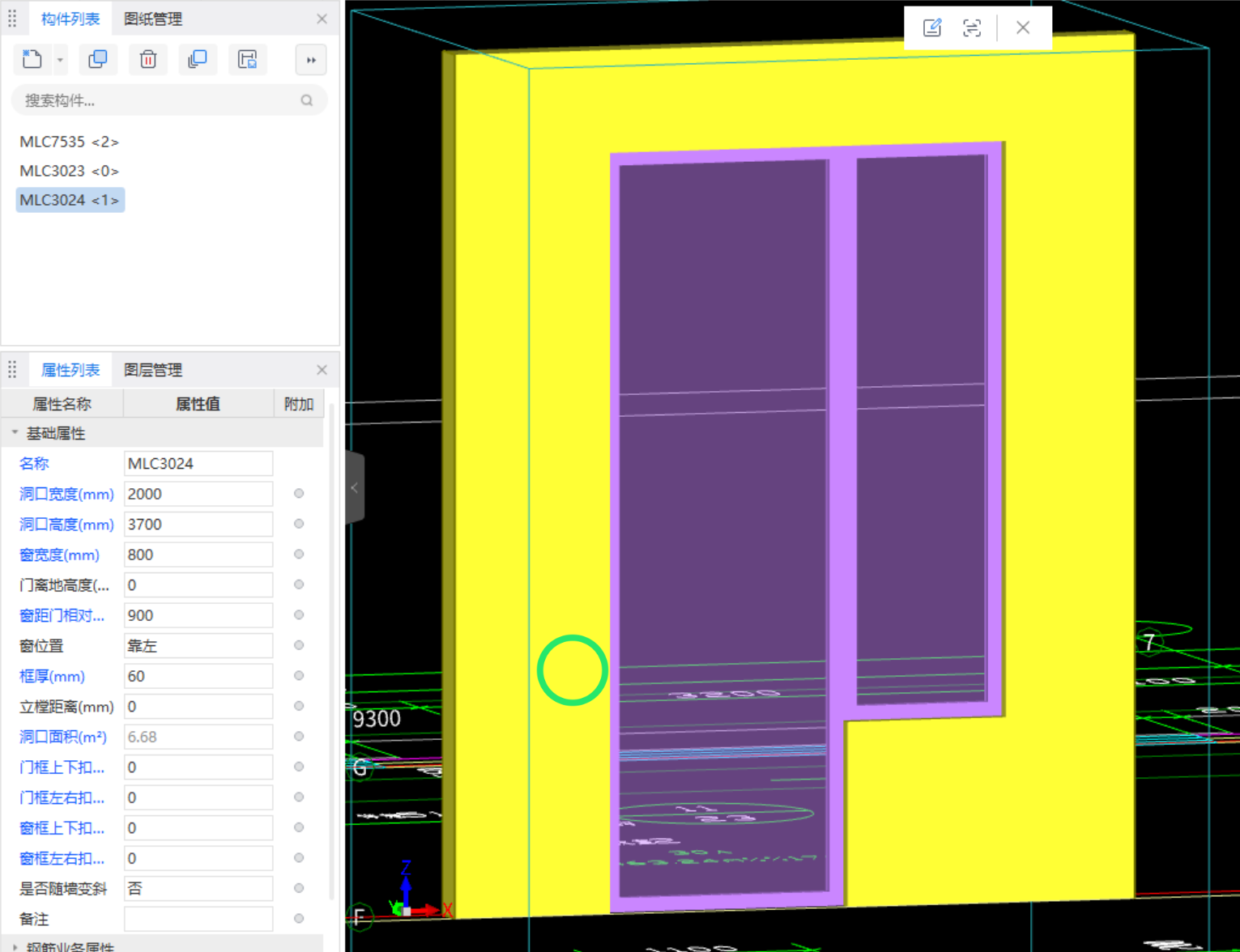Click the 备注 value field
This screenshot has height=952, width=1240.
click(198, 919)
